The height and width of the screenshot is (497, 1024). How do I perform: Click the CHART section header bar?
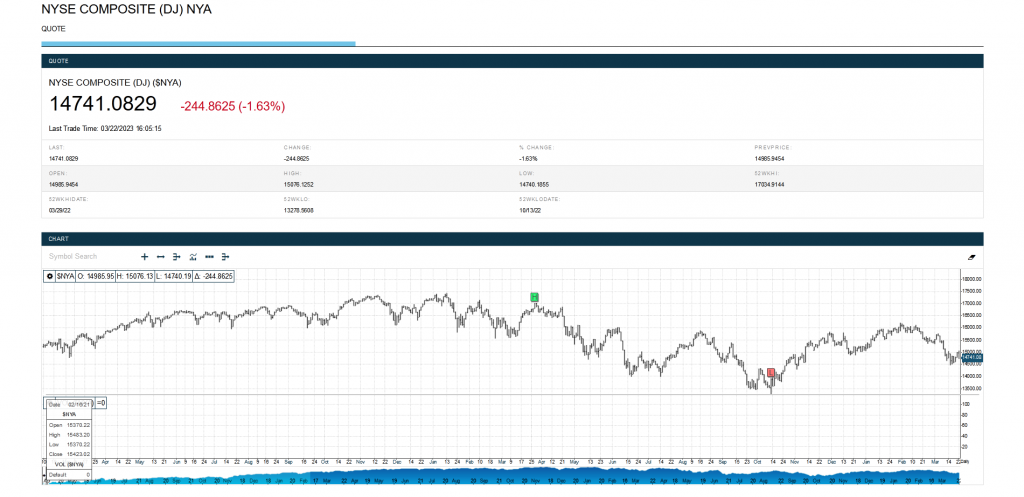tap(512, 239)
